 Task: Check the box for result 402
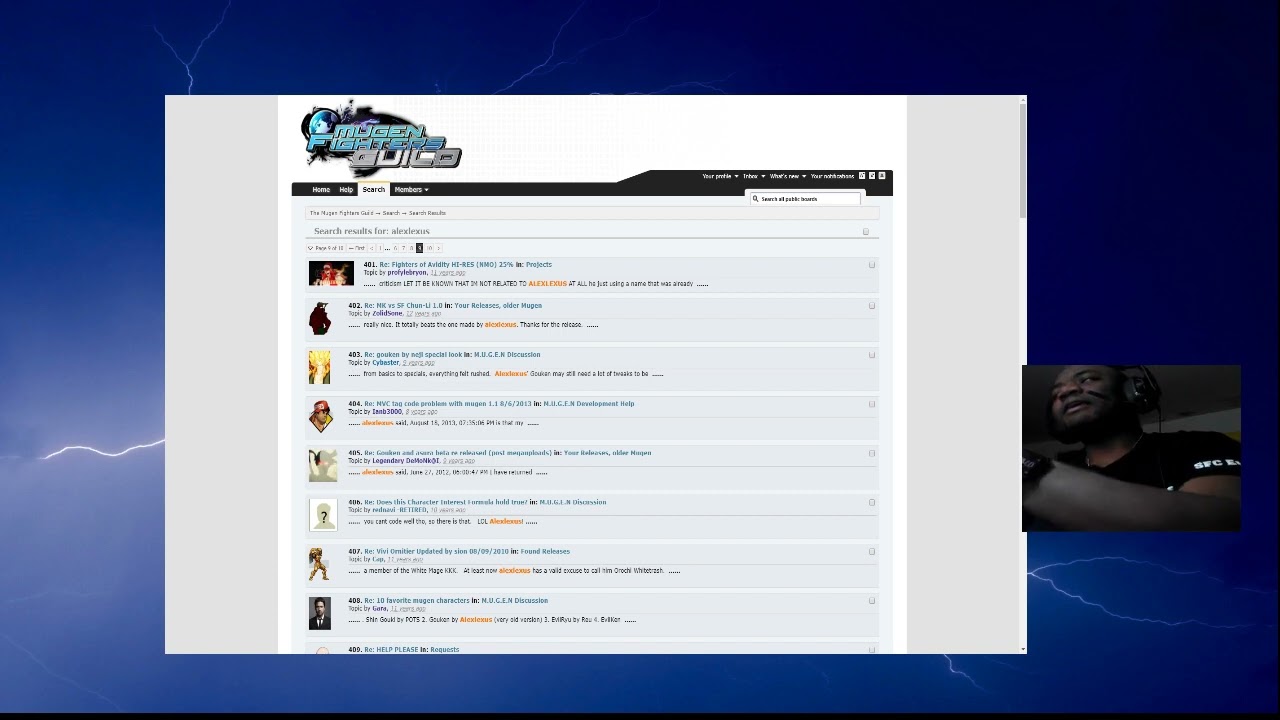click(x=872, y=306)
